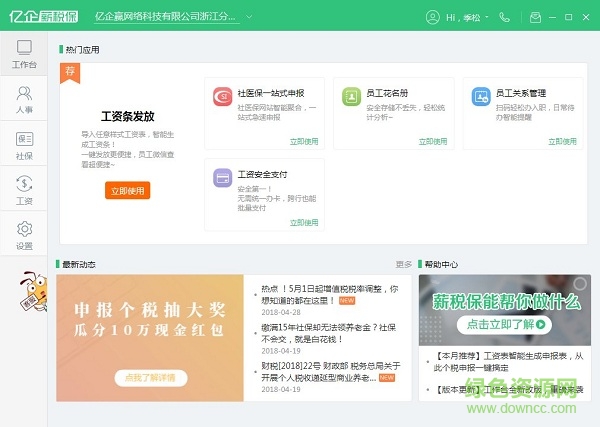Click 立即使用 link under 员工花名册
This screenshot has width=600, height=427.
click(436, 141)
